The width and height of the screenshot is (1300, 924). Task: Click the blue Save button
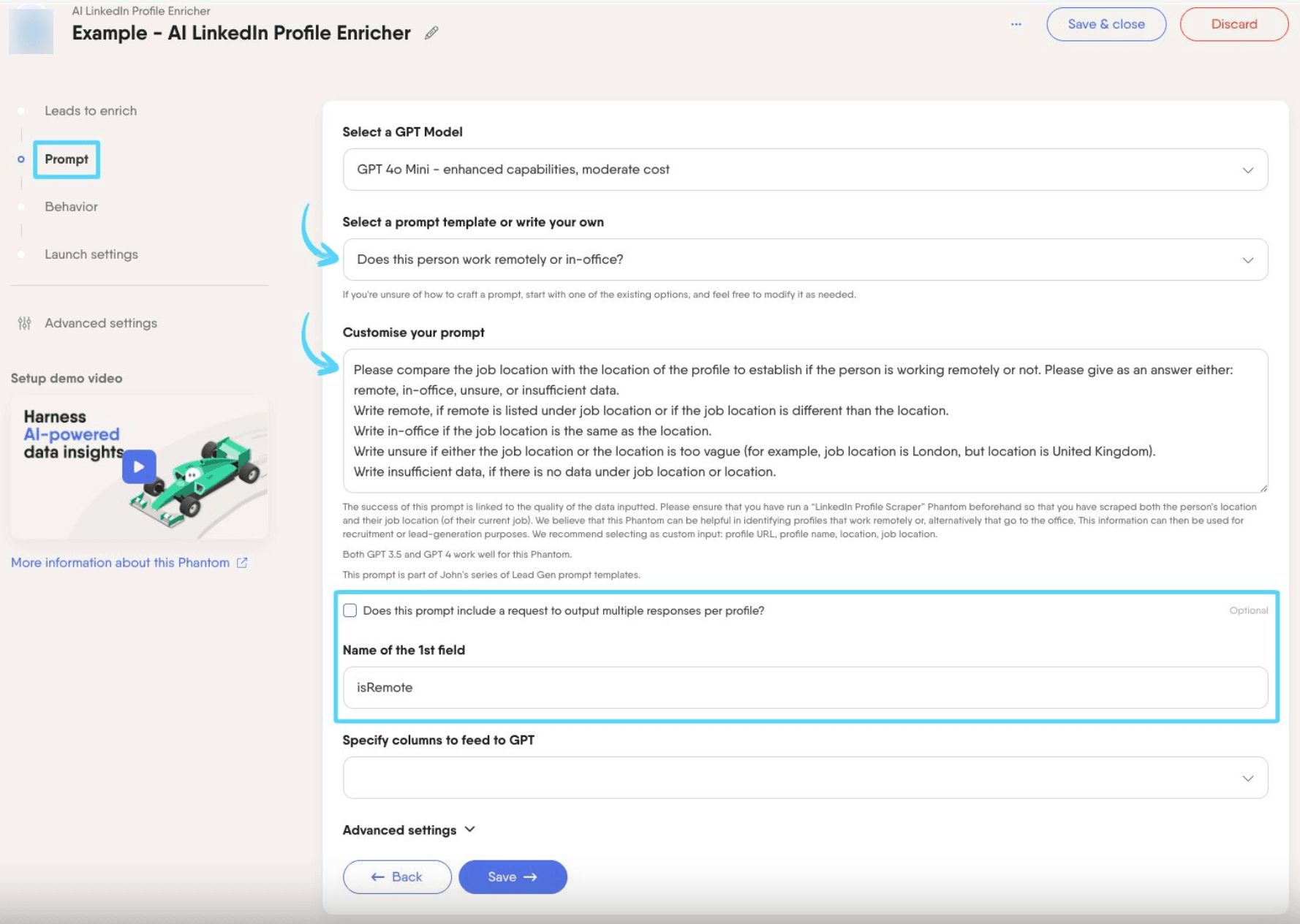click(x=513, y=876)
